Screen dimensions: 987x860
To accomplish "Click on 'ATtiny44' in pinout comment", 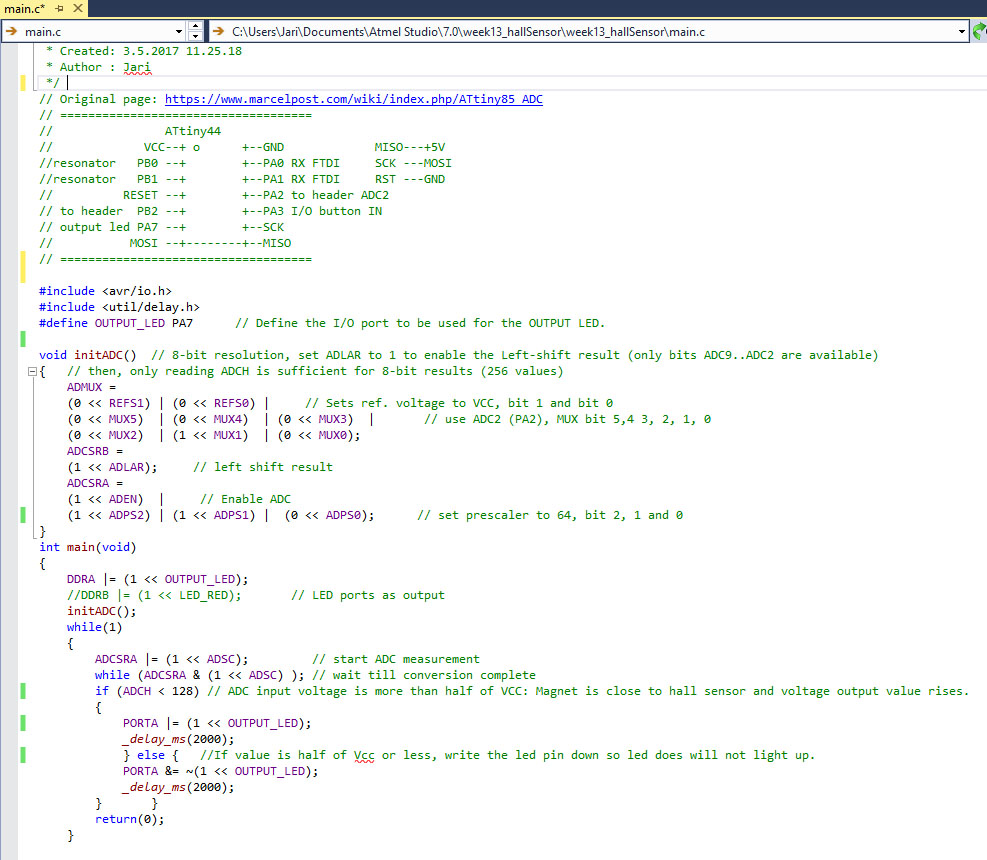I will point(193,132).
